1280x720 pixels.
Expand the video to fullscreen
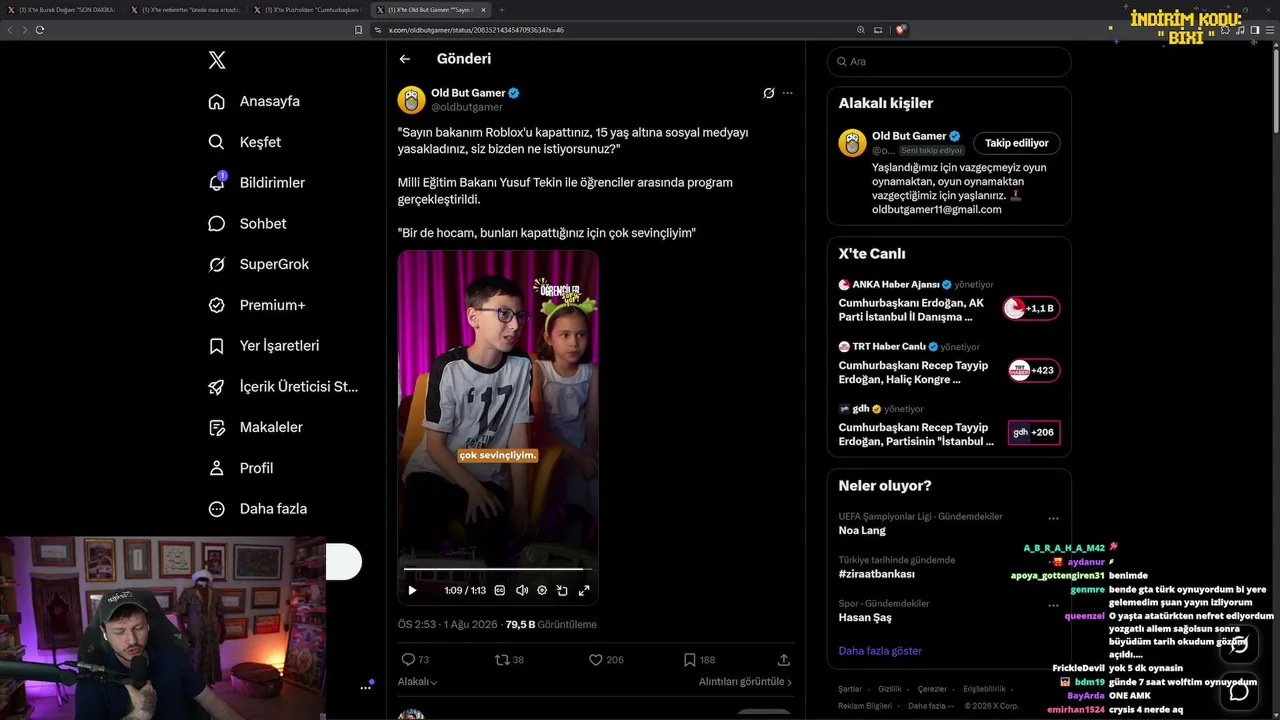(584, 590)
